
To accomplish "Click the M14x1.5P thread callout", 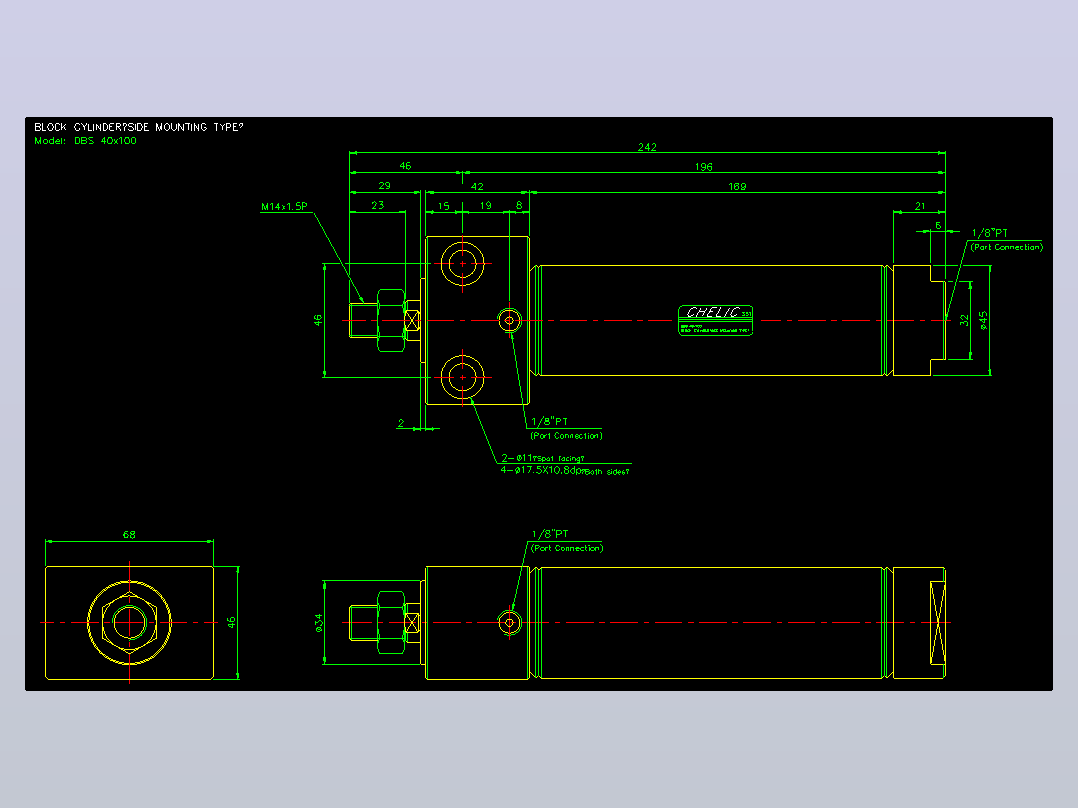I will point(284,206).
